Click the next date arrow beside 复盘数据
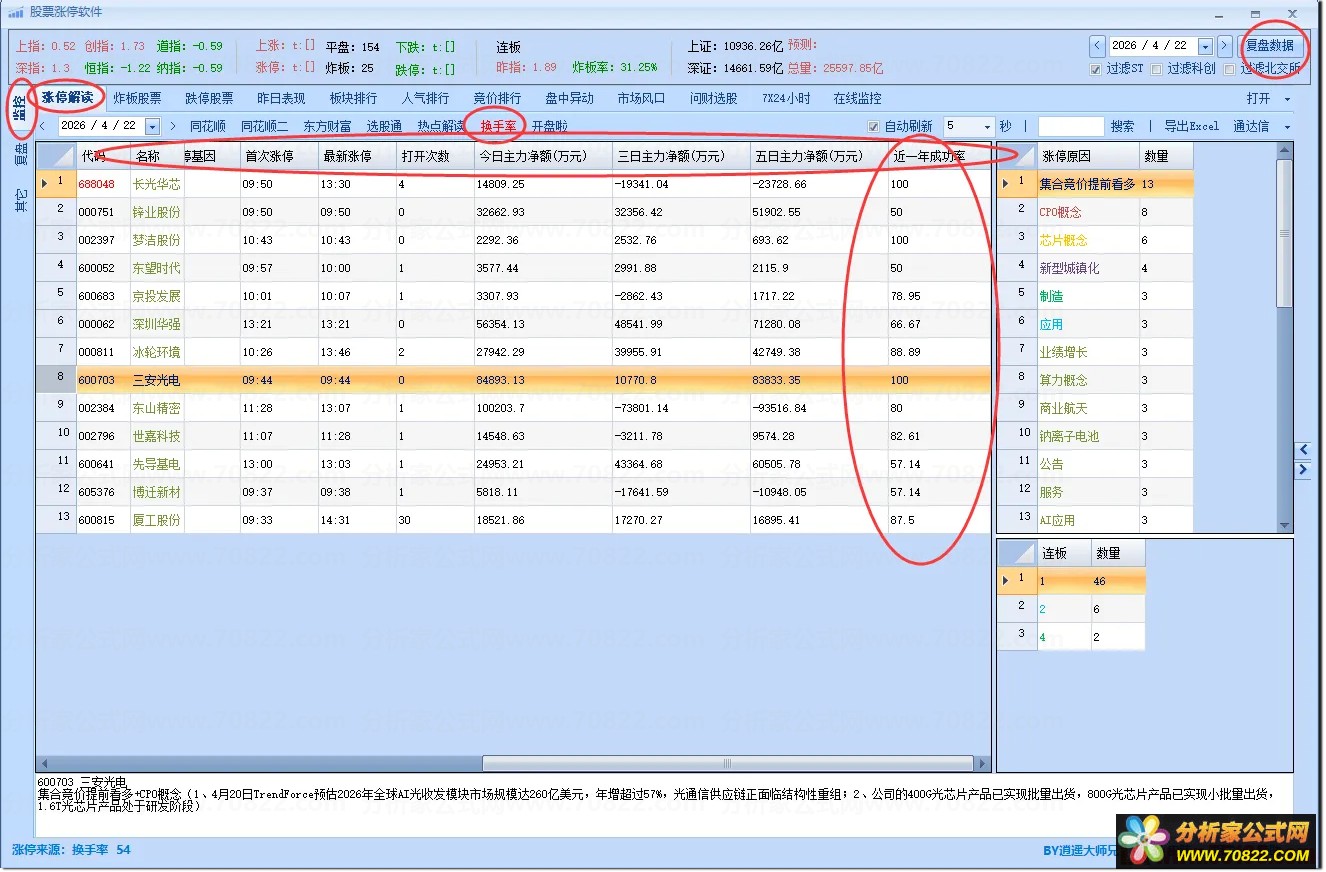The image size is (1326, 872). pyautogui.click(x=1225, y=46)
